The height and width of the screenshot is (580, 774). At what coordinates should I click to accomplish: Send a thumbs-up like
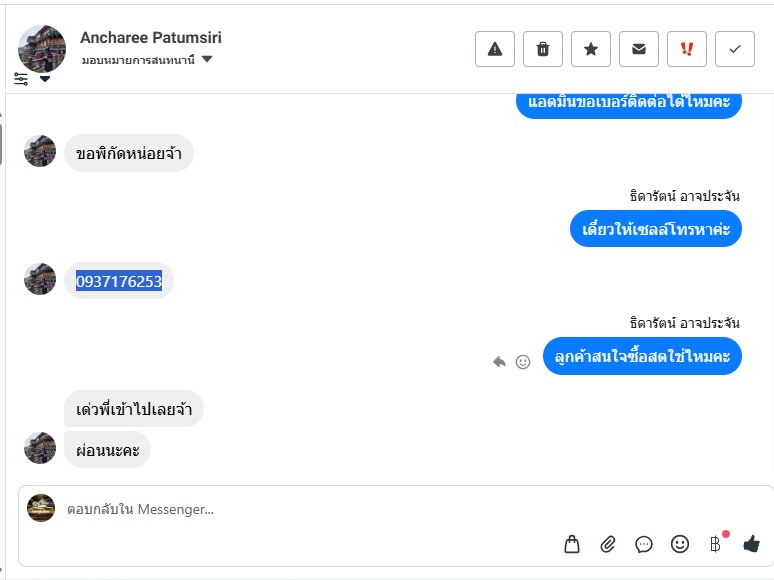pyautogui.click(x=751, y=544)
